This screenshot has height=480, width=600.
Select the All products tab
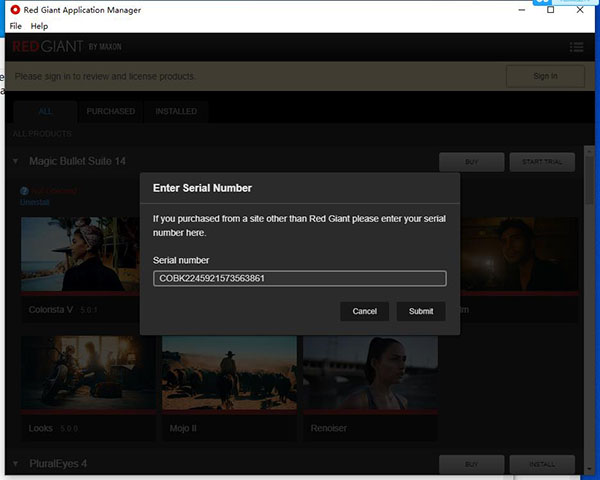(x=46, y=111)
